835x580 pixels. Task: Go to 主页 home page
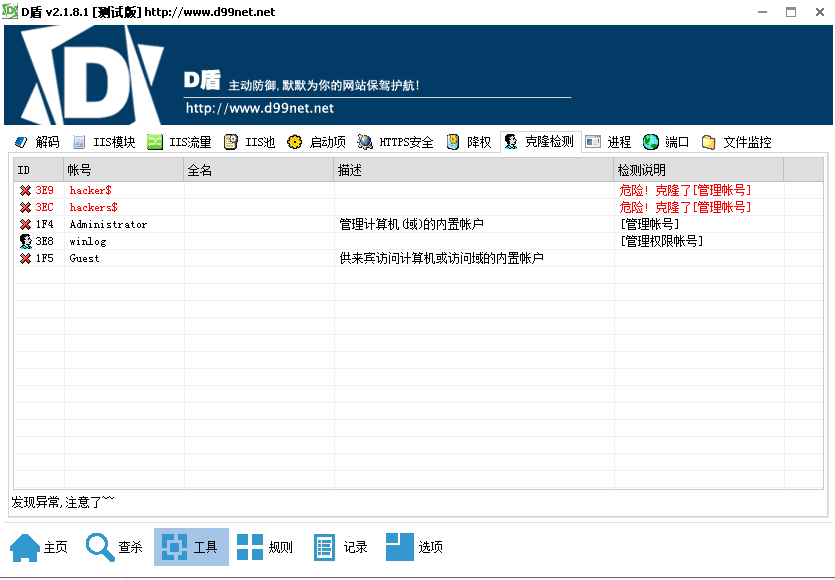pyautogui.click(x=39, y=547)
